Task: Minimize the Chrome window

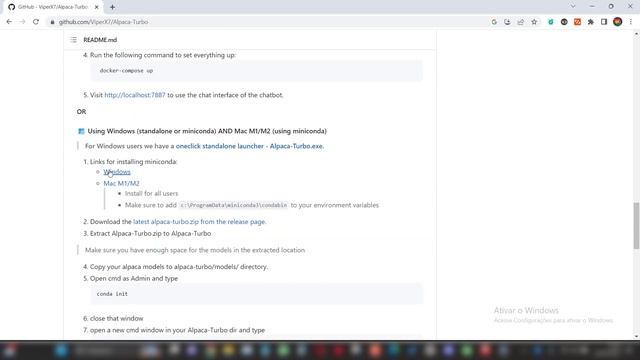Action: (x=592, y=7)
